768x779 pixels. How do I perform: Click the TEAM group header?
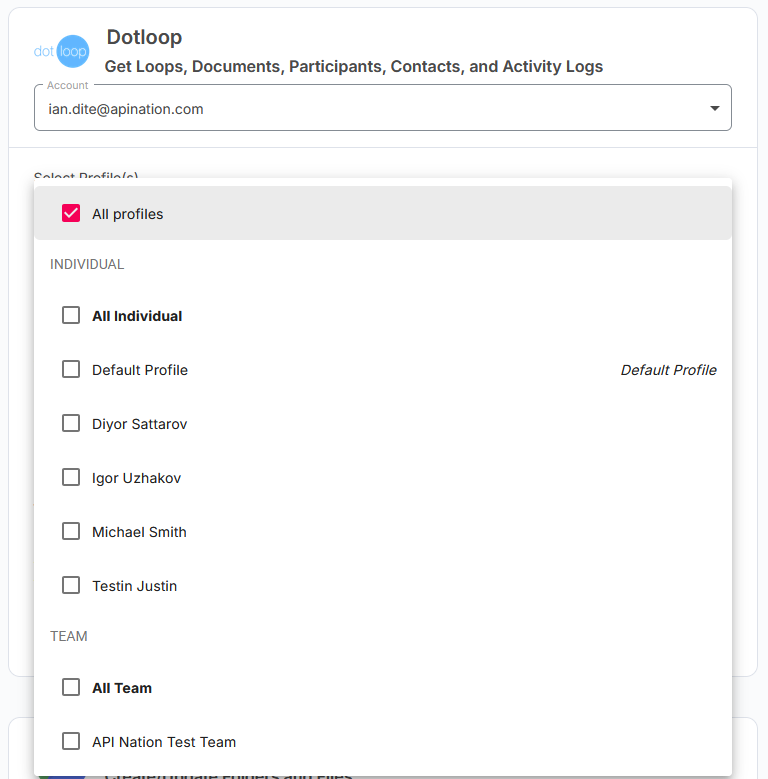click(69, 636)
